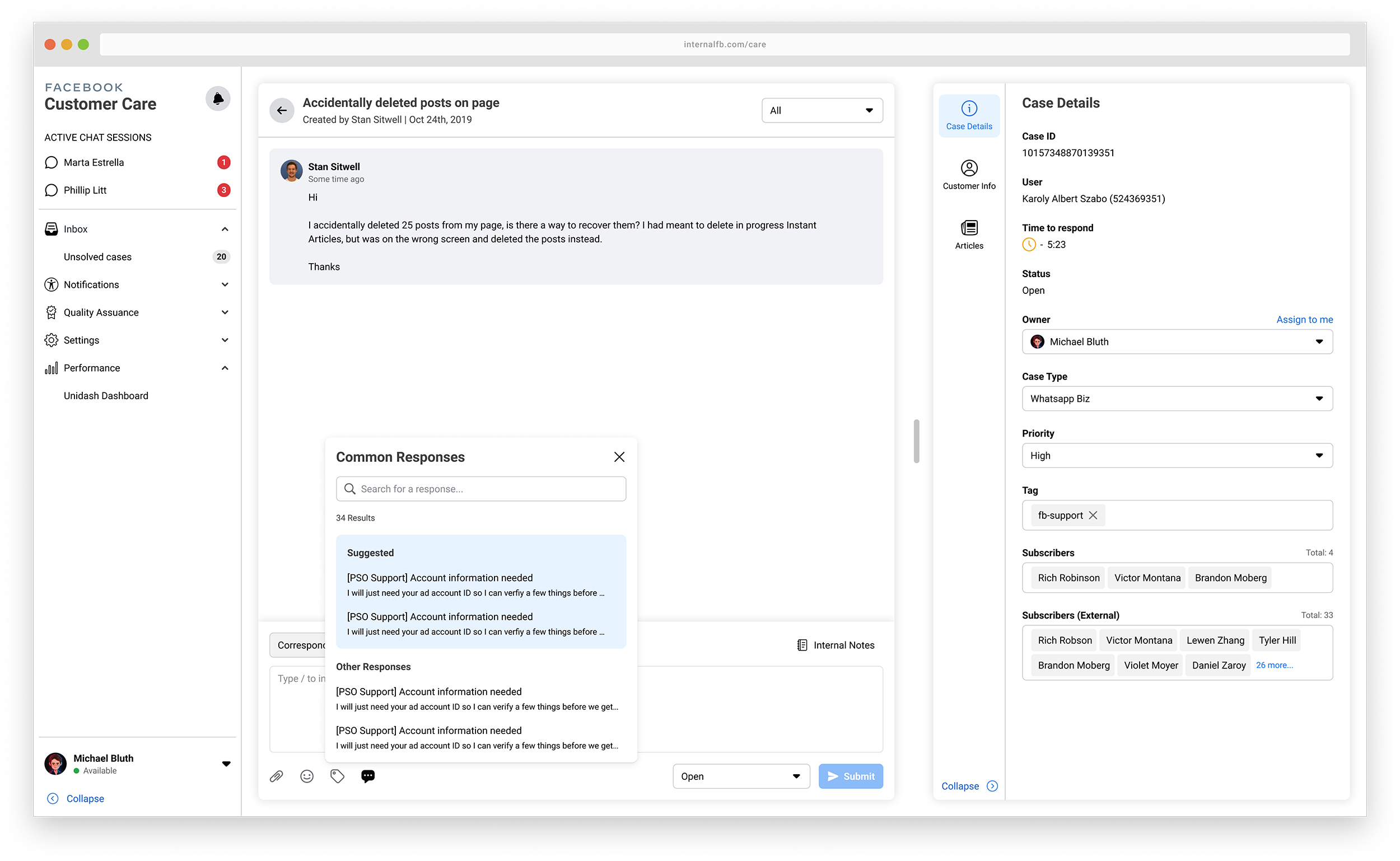Image resolution: width=1400 pixels, height=861 pixels.
Task: Open the Priority dropdown set to High
Action: 1177,456
